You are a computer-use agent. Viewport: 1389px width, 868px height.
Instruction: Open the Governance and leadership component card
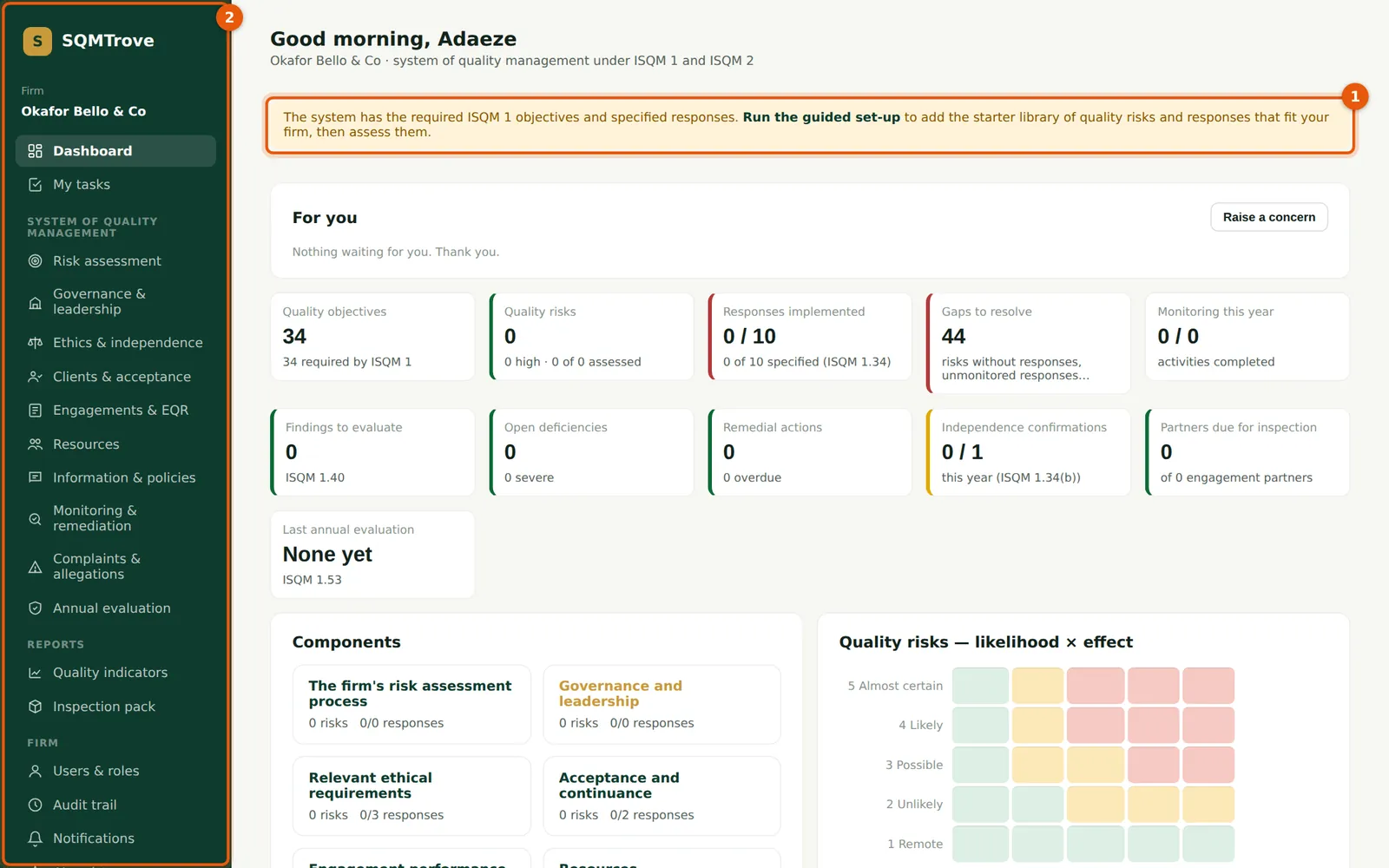tap(662, 705)
